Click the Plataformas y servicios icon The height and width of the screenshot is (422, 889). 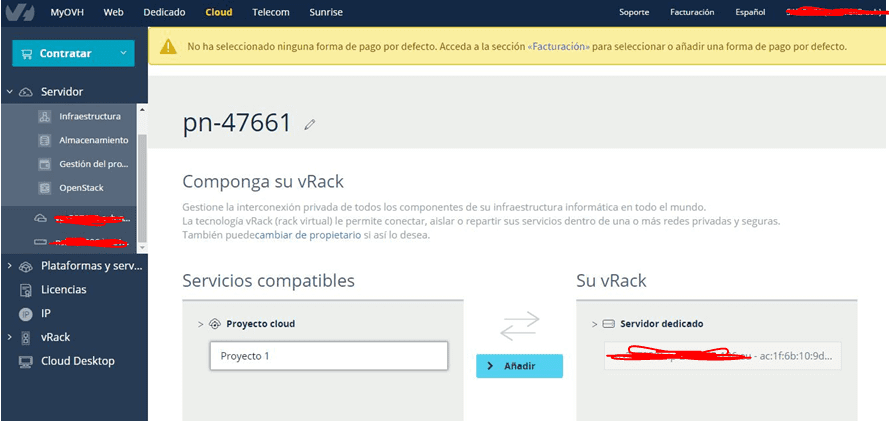[x=26, y=267]
